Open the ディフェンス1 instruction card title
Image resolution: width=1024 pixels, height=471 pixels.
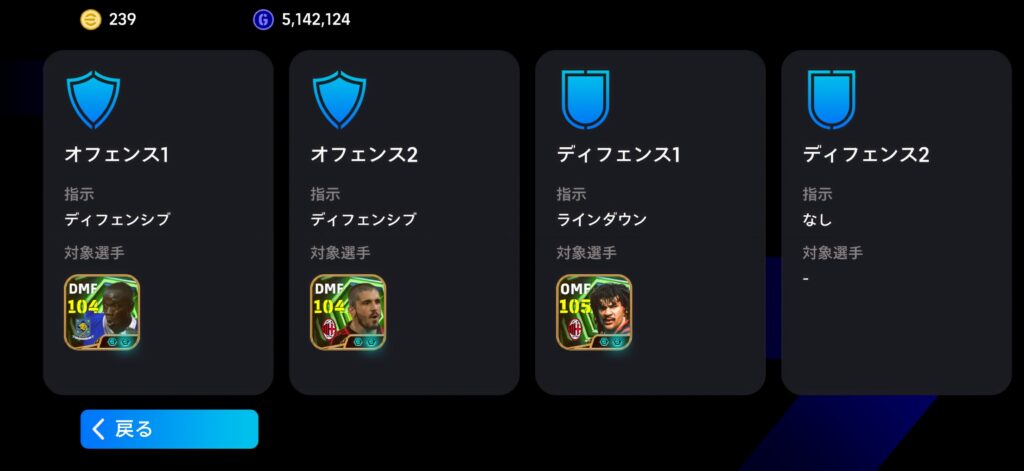(x=618, y=155)
